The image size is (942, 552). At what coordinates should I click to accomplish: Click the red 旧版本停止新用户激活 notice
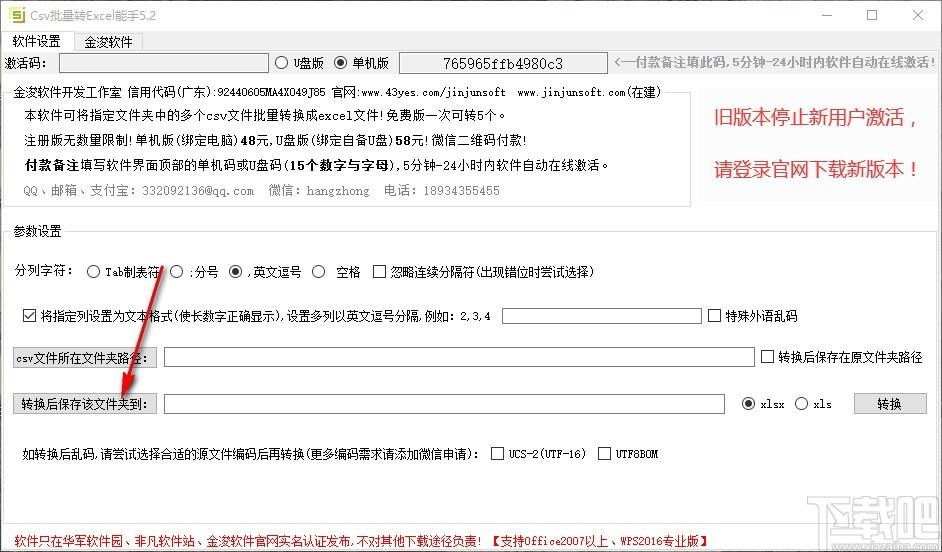click(816, 118)
